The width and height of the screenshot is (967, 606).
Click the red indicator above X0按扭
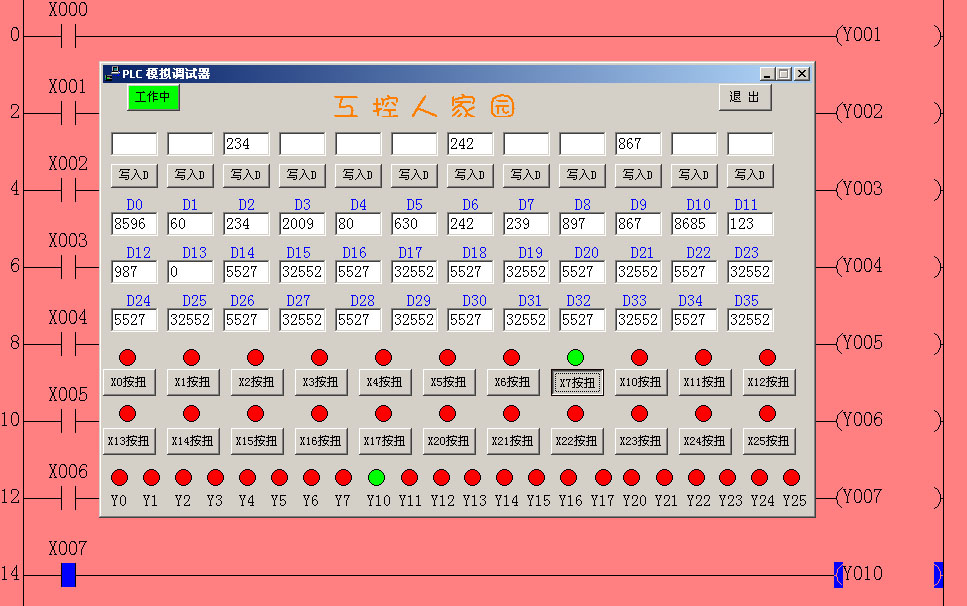127,357
